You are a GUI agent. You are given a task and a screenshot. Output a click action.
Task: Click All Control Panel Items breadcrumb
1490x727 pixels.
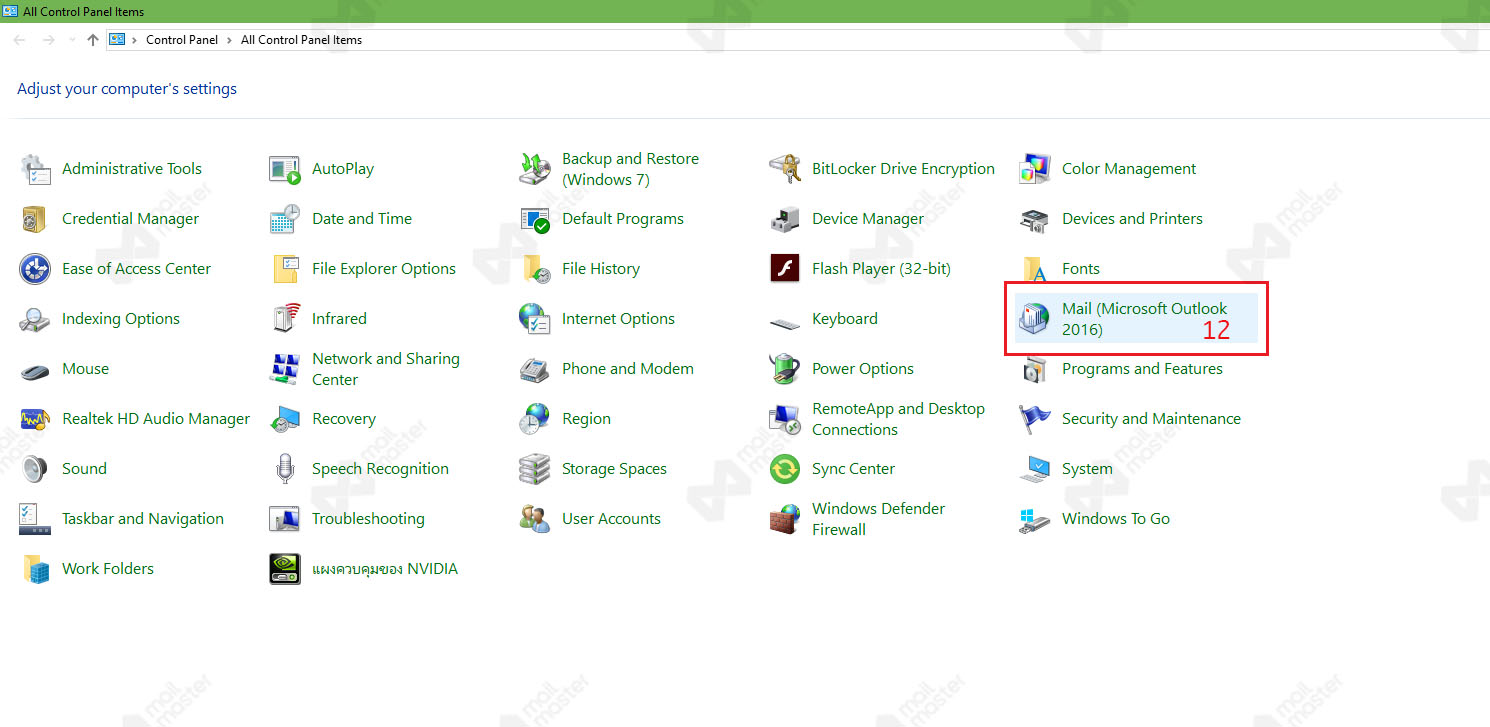[x=302, y=40]
